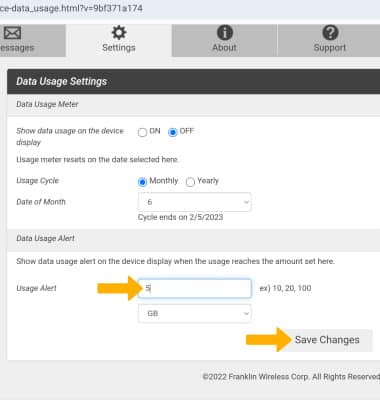Open the Messages envelope icon

(x=12, y=33)
